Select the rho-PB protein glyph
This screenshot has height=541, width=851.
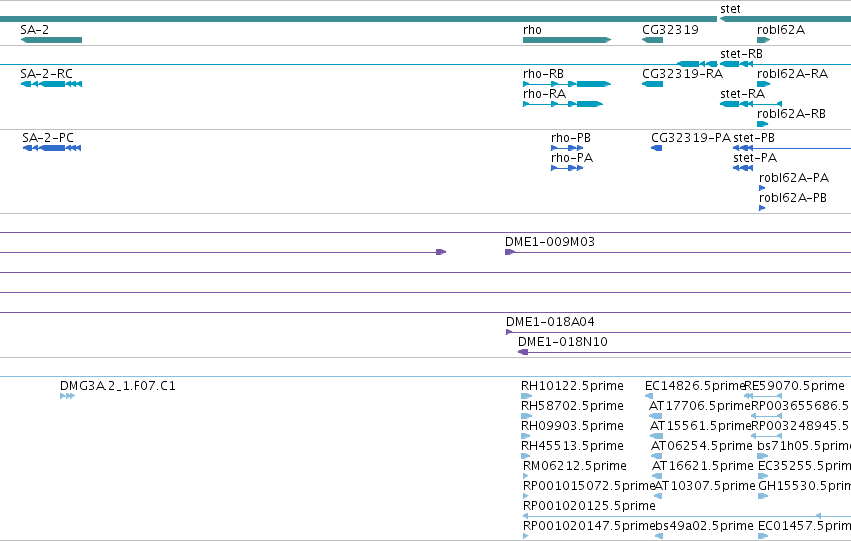[567, 148]
